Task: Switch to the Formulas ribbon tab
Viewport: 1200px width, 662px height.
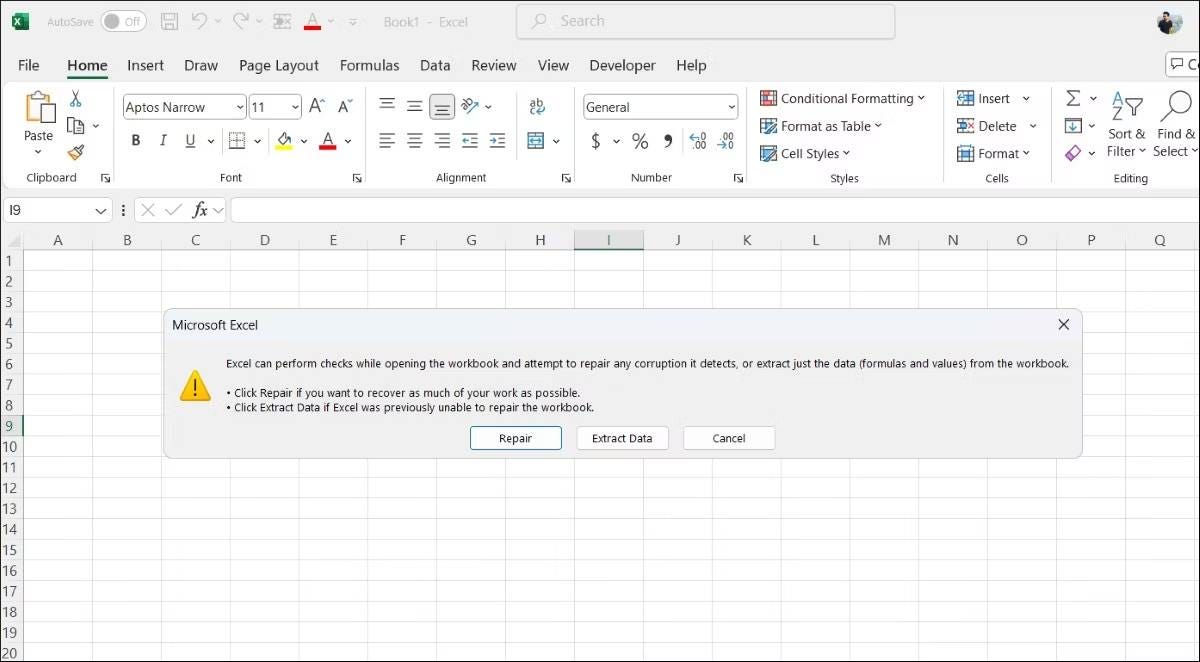Action: click(369, 65)
